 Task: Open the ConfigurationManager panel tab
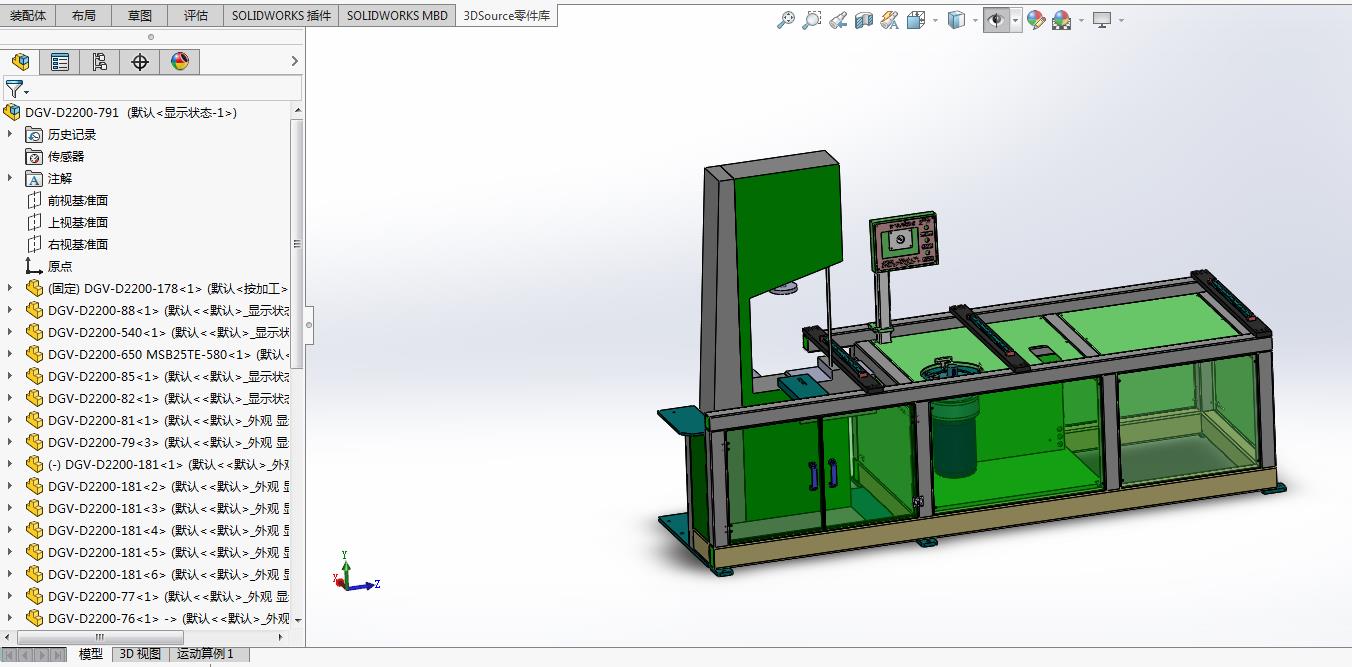click(100, 62)
